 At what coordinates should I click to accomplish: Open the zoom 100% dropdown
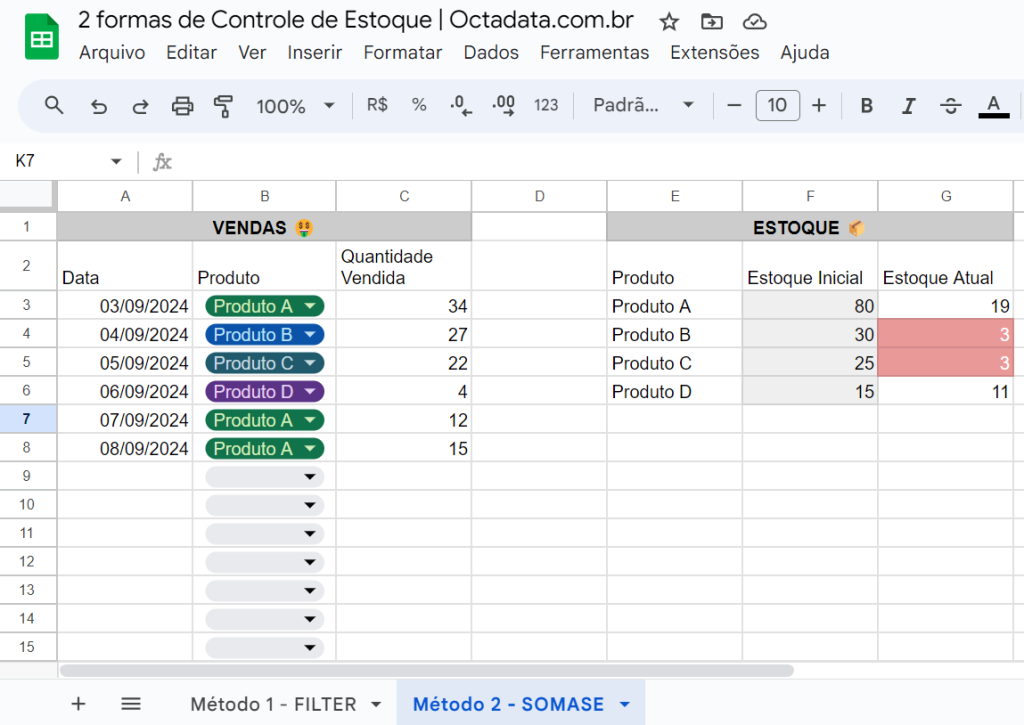click(295, 105)
